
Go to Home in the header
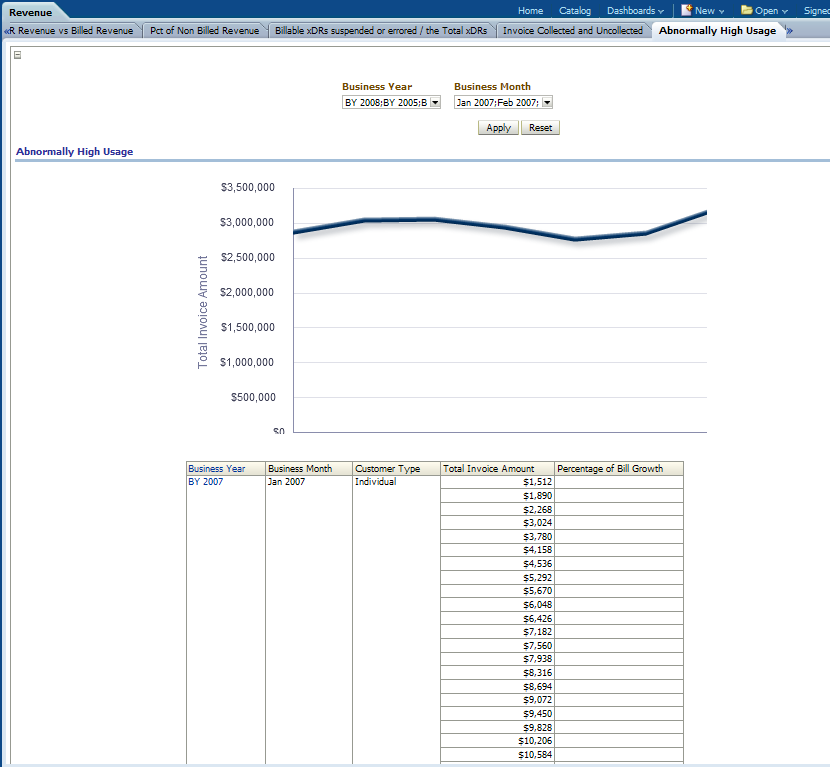[530, 11]
